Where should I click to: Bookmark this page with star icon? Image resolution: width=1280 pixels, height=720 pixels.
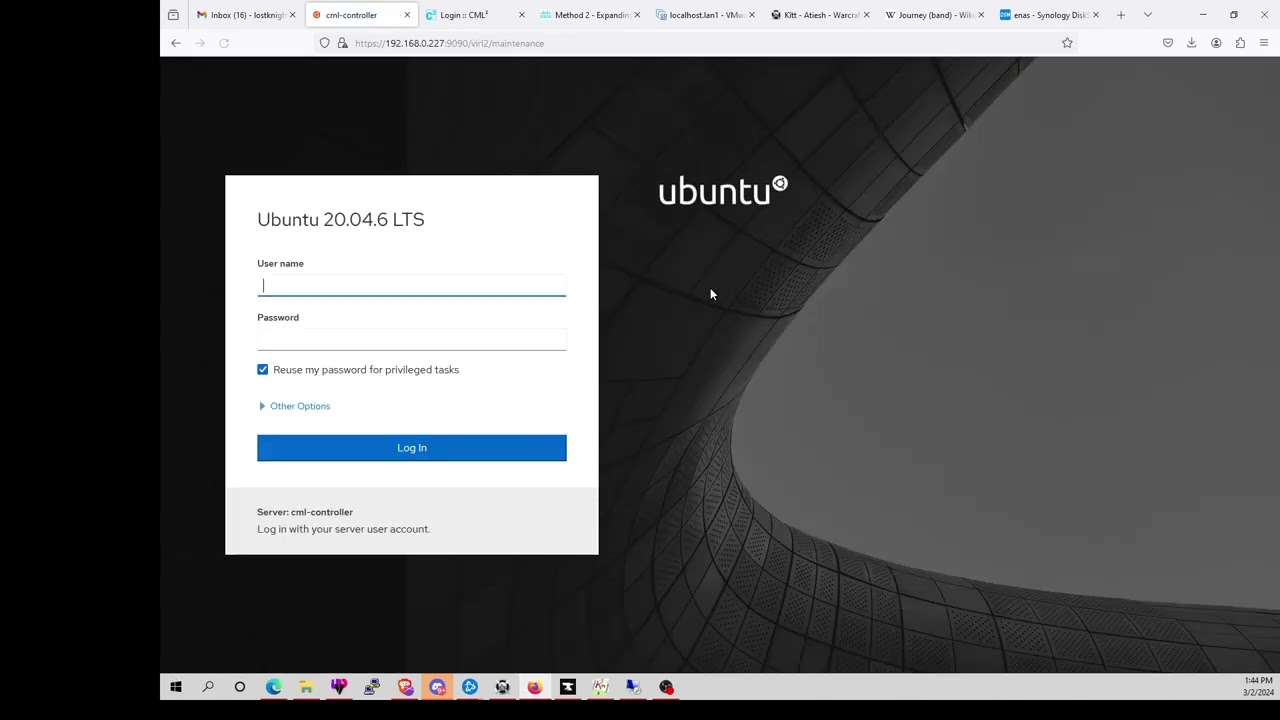[x=1067, y=43]
